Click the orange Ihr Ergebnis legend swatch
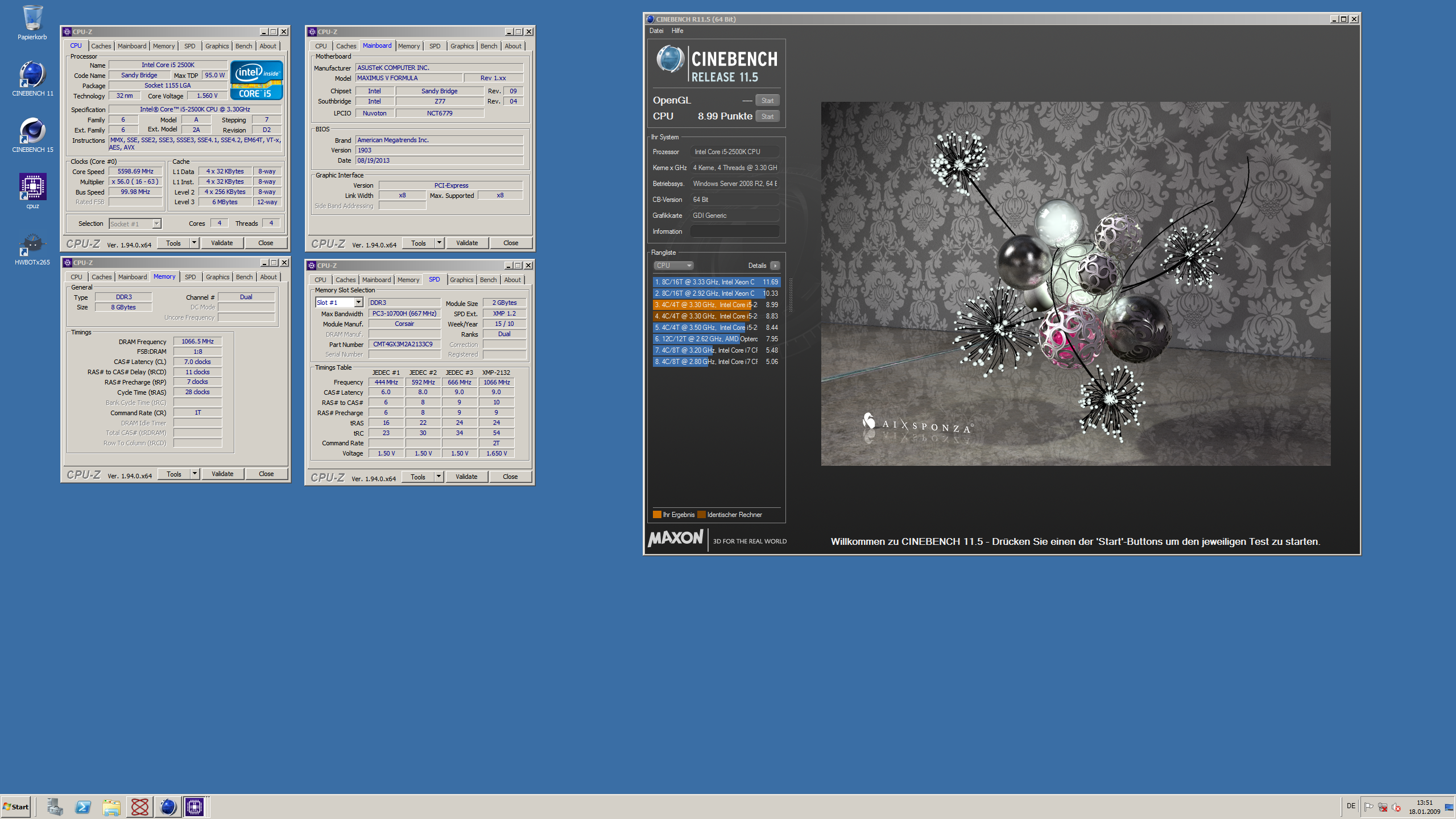 657,515
